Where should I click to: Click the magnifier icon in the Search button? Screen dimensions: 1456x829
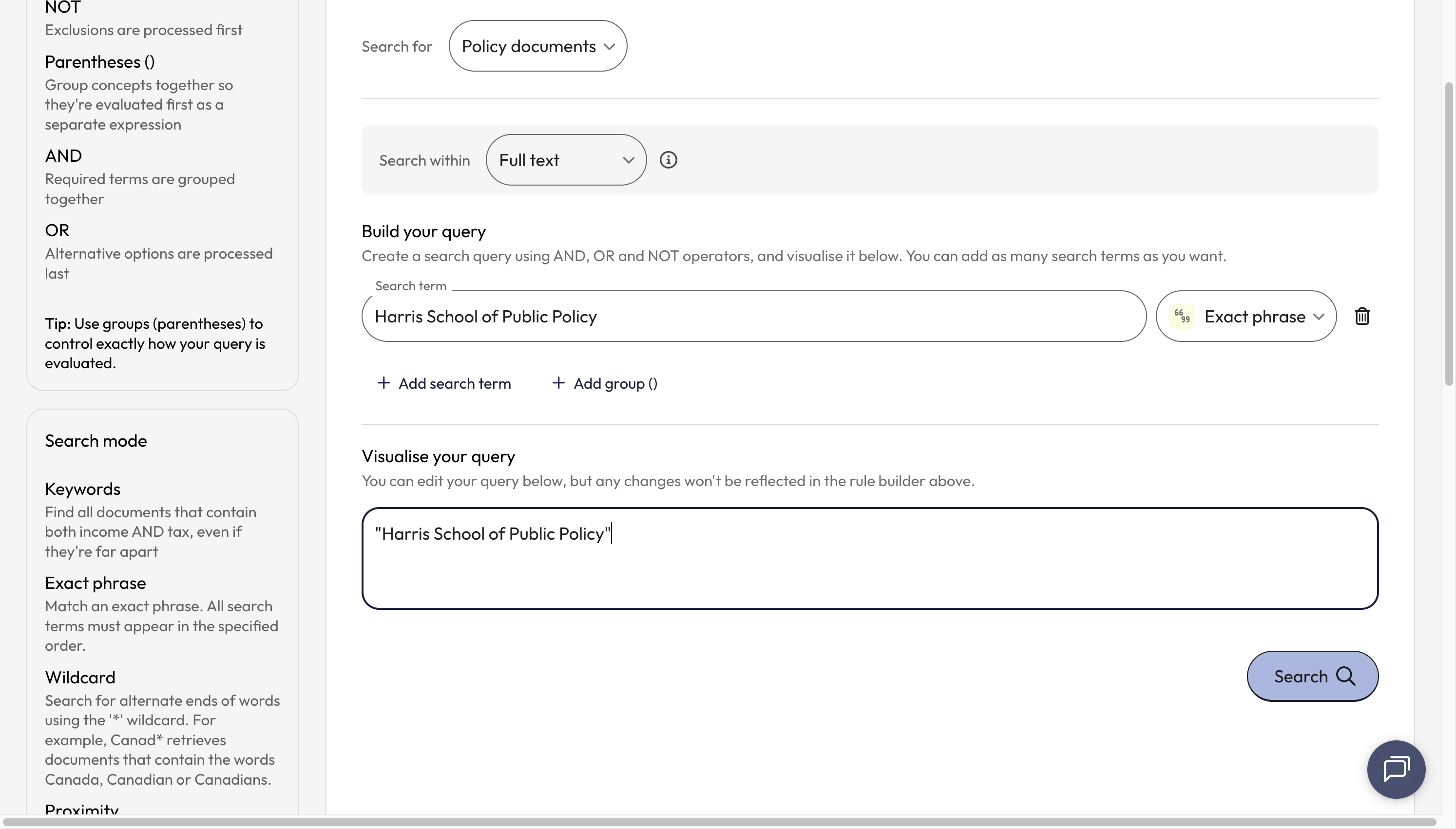click(x=1345, y=677)
